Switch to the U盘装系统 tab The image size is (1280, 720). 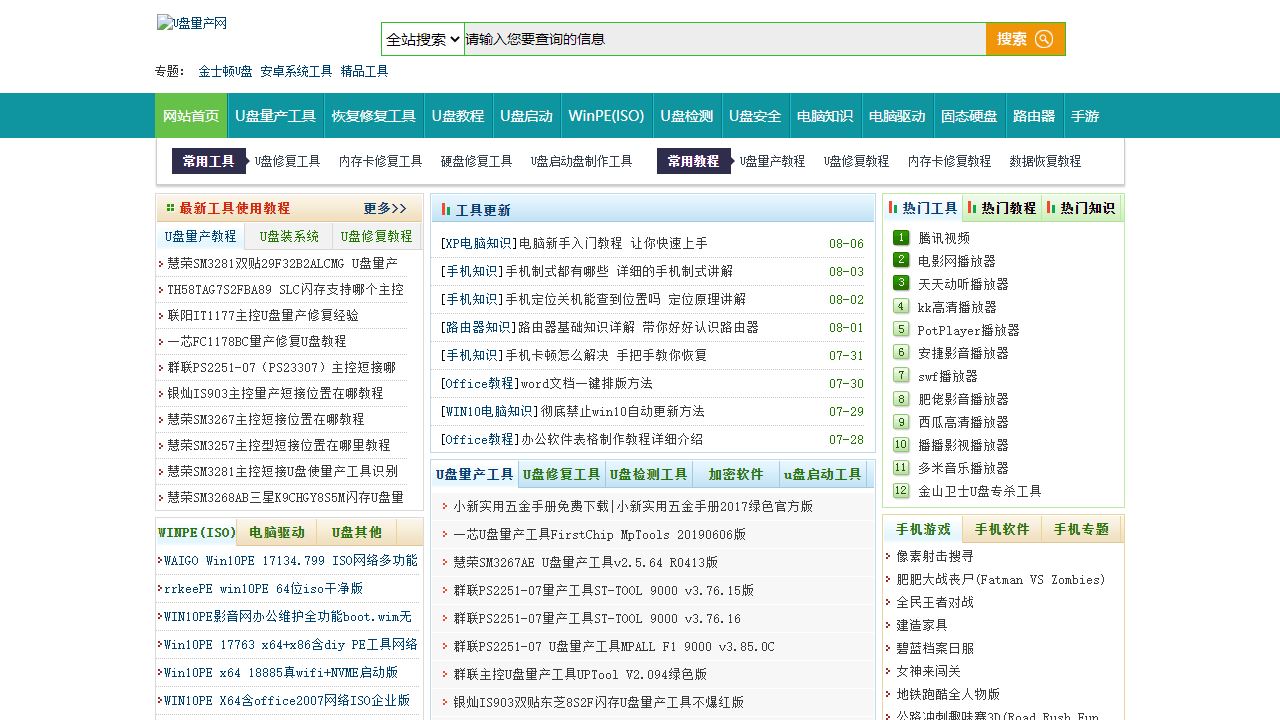(289, 237)
